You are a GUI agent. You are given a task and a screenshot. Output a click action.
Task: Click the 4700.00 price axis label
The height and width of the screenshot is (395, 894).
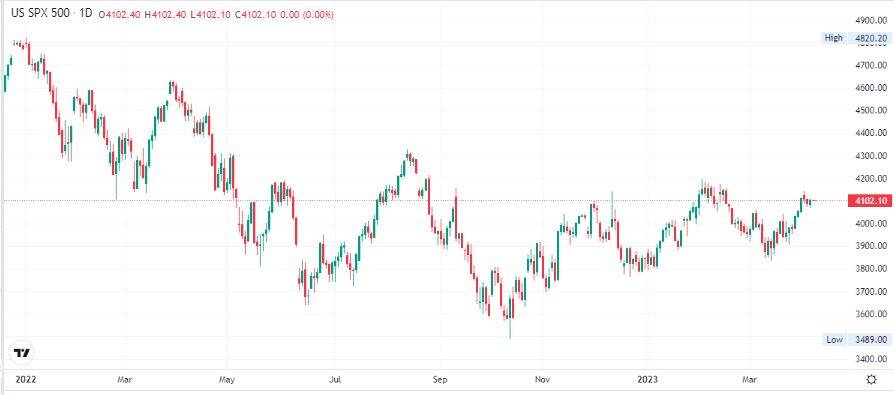tap(871, 66)
